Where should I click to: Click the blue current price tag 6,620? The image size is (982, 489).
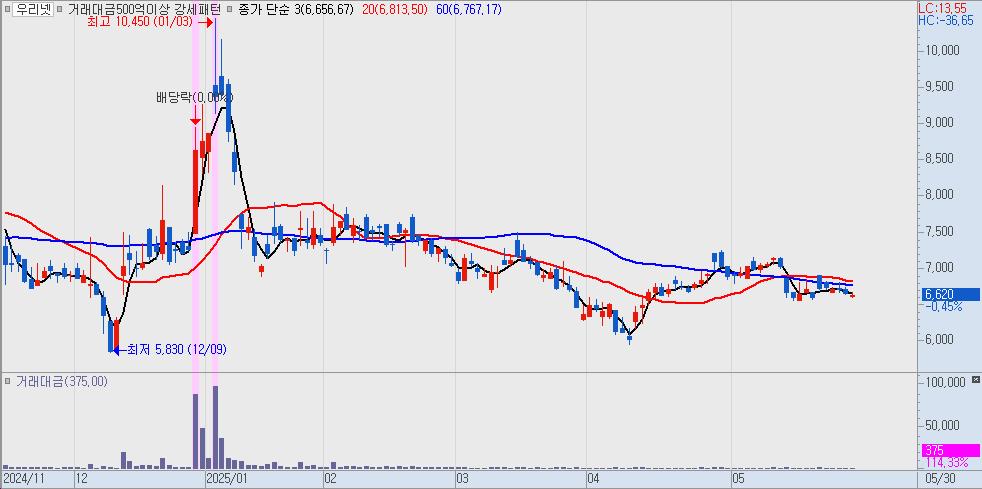[x=949, y=294]
